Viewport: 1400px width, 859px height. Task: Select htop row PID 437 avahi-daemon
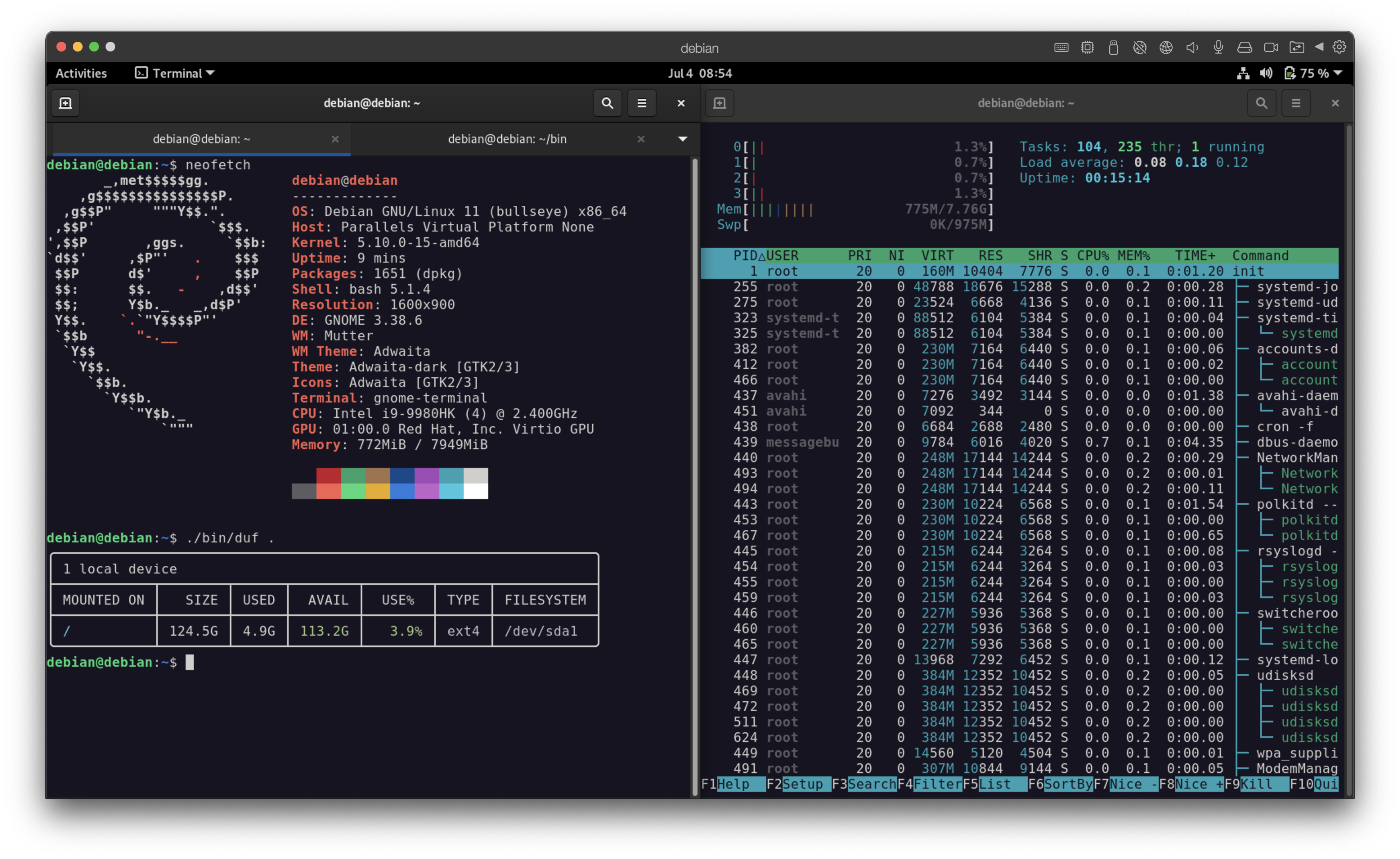(1019, 395)
